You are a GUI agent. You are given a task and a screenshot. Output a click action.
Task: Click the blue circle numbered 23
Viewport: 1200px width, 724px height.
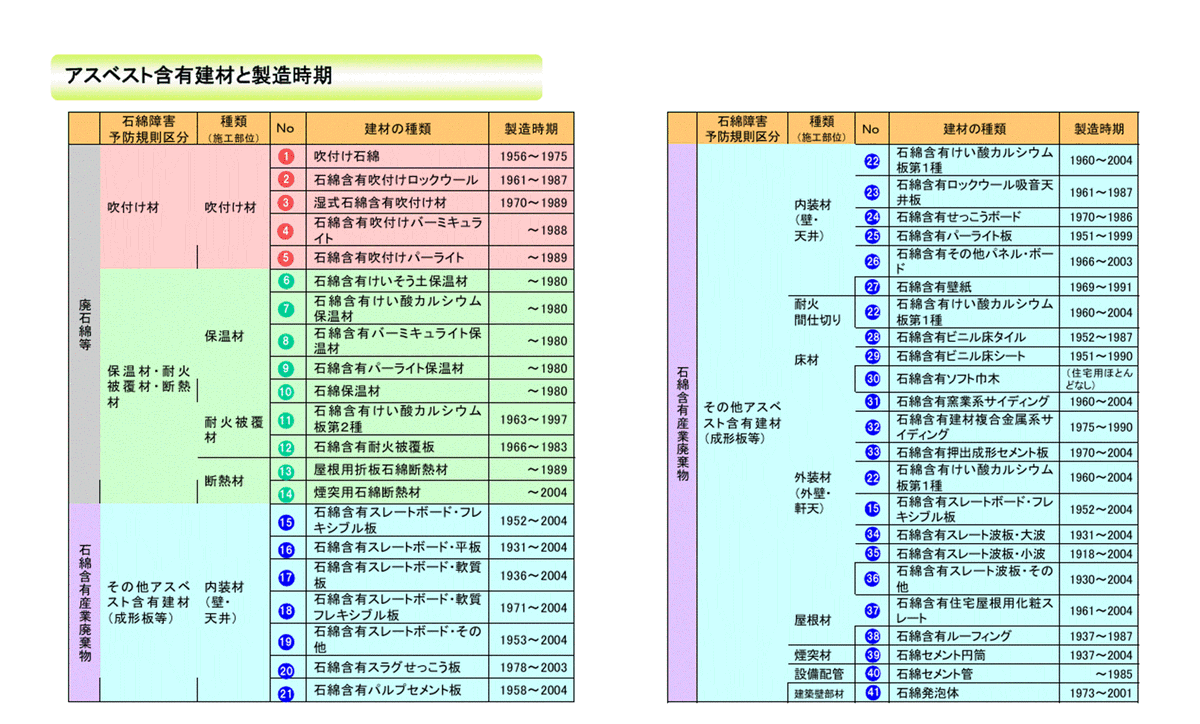(x=872, y=192)
